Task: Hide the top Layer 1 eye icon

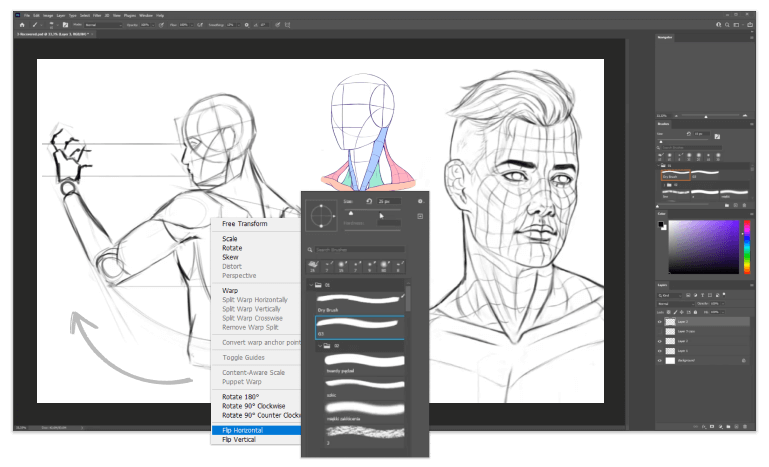Action: pos(659,323)
